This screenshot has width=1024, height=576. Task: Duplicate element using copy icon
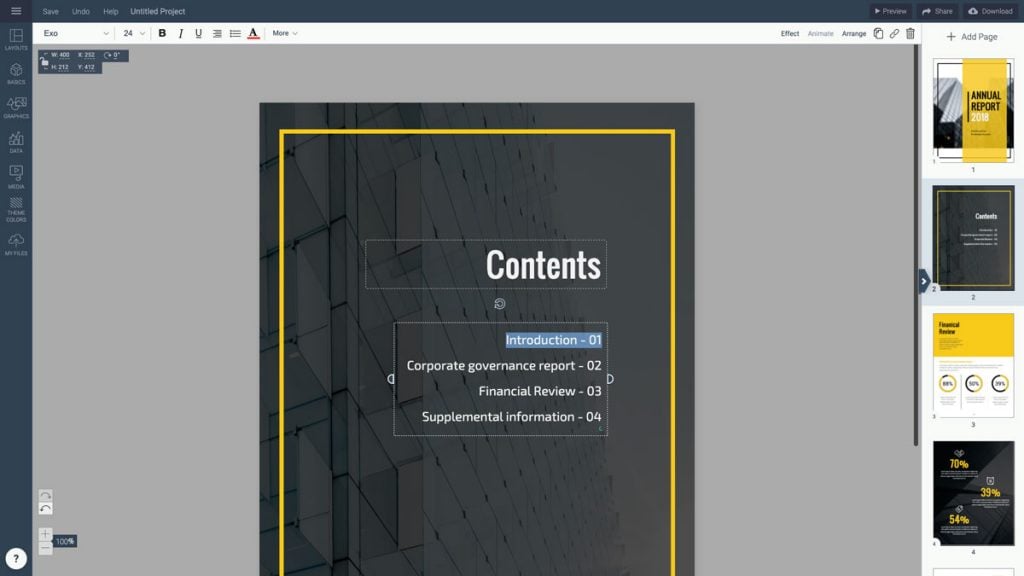878,33
